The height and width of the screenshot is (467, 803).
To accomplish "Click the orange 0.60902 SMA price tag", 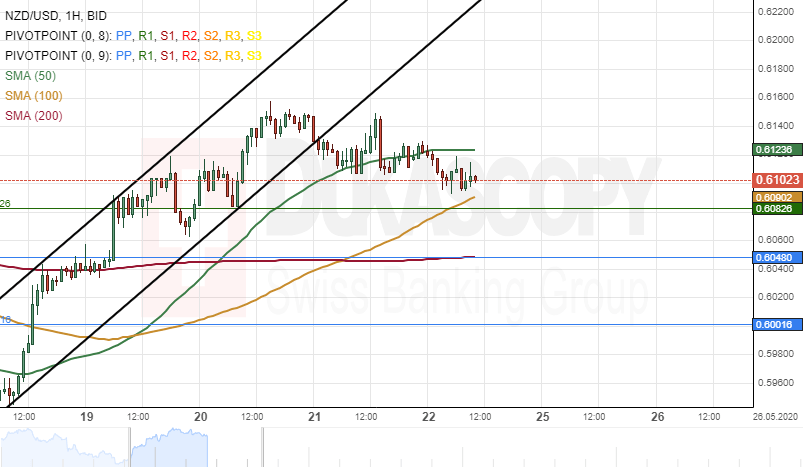I will [x=777, y=197].
